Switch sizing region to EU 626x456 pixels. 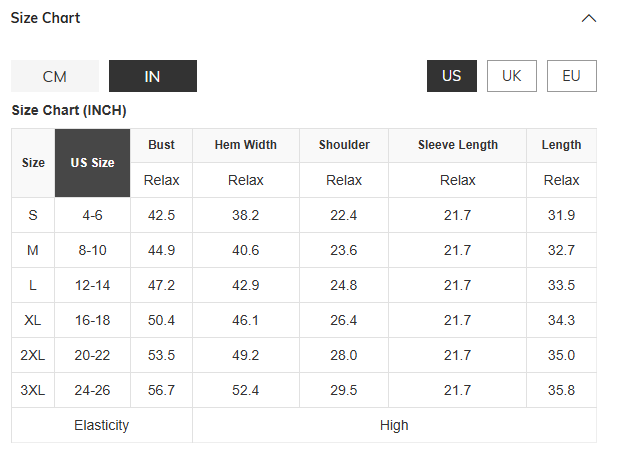pos(571,76)
